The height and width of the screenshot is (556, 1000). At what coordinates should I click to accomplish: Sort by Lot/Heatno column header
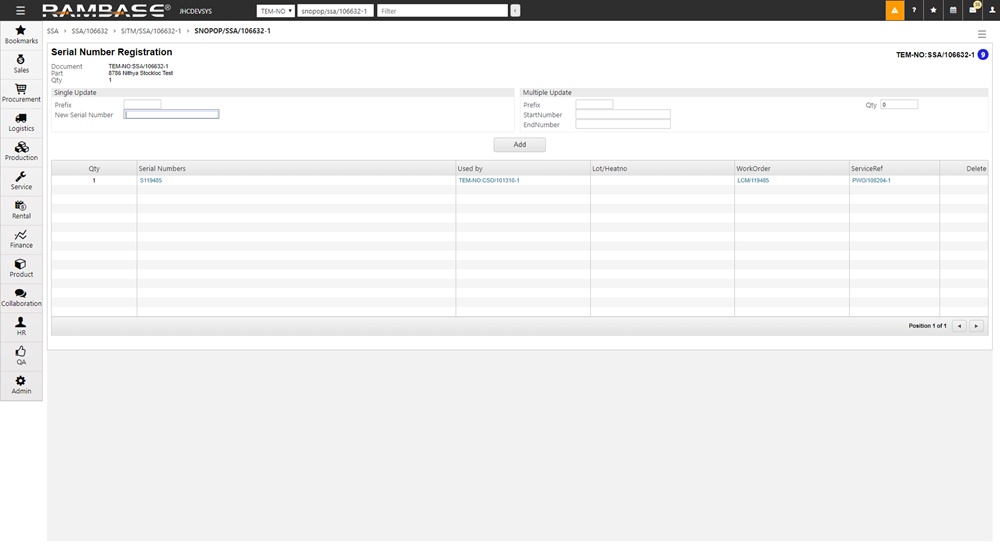[662, 168]
